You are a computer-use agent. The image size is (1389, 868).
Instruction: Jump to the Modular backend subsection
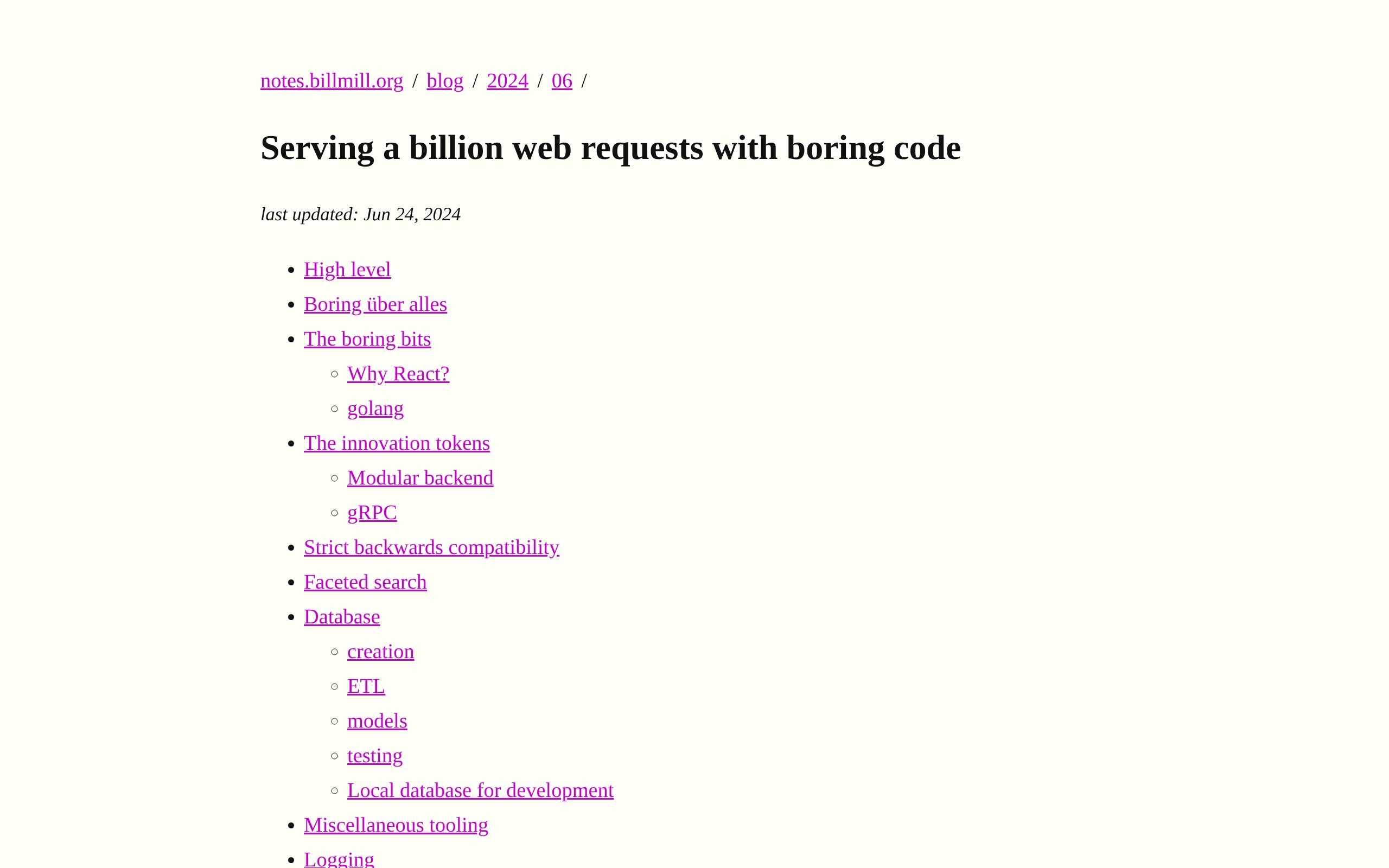pyautogui.click(x=420, y=478)
